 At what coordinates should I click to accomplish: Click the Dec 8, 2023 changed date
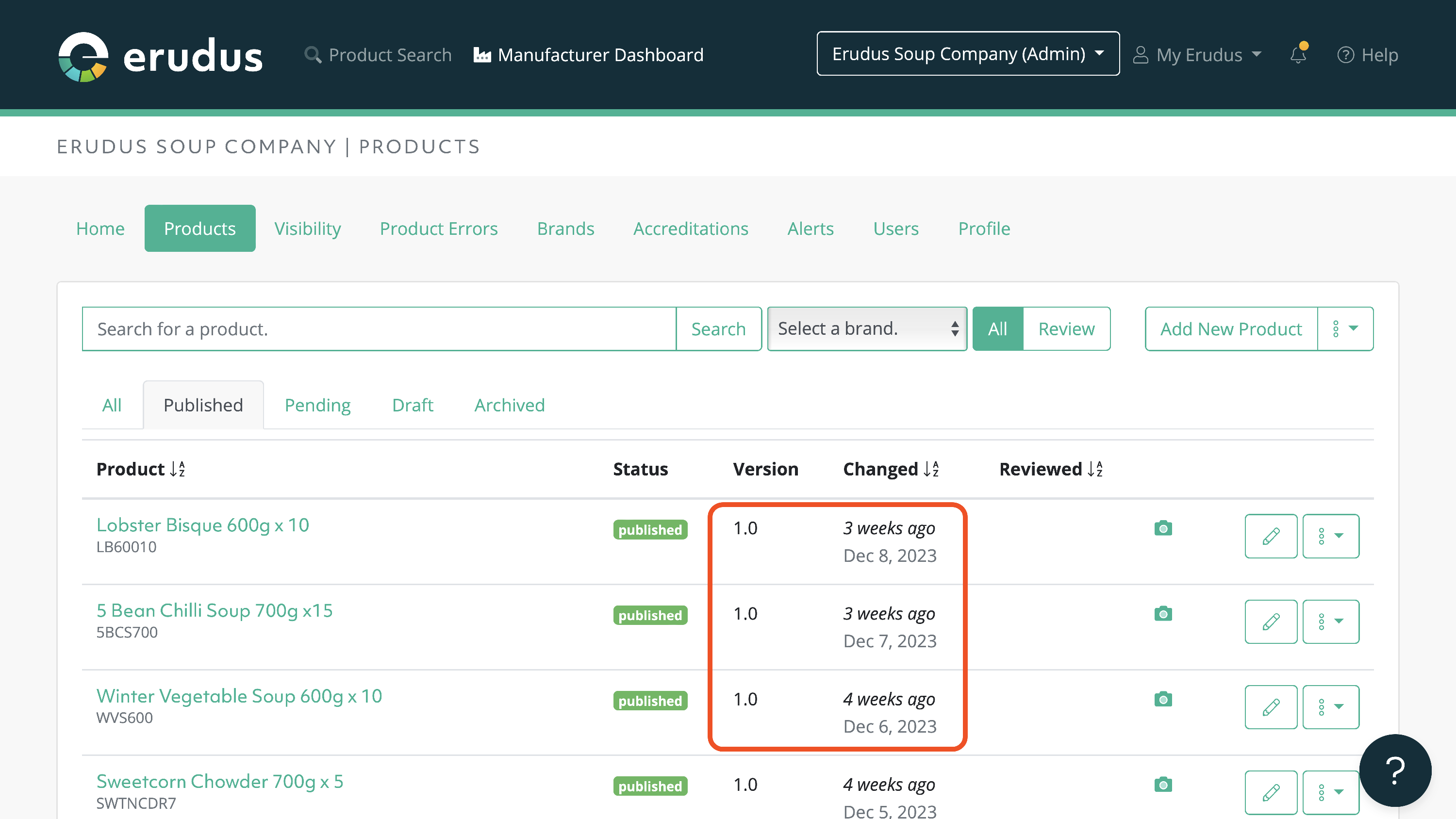pyautogui.click(x=890, y=556)
